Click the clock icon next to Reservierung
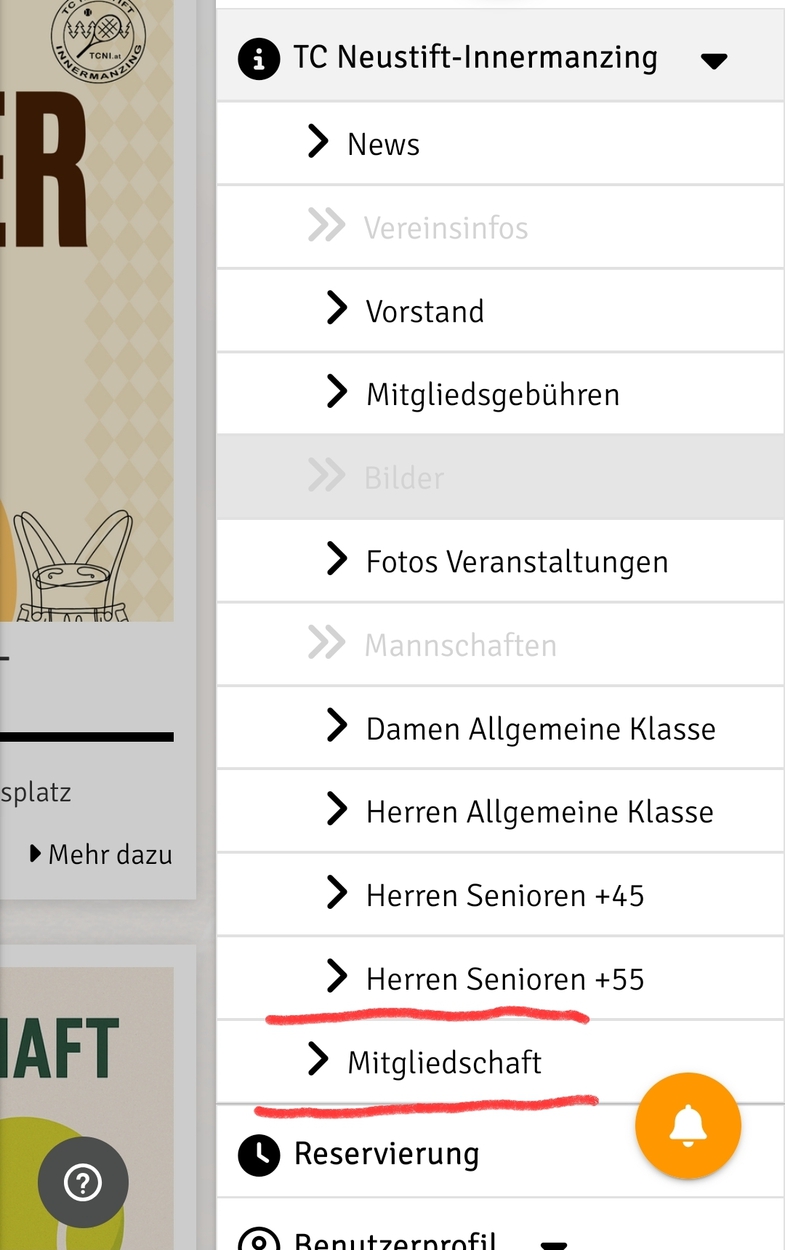785x1250 pixels. click(x=258, y=1155)
